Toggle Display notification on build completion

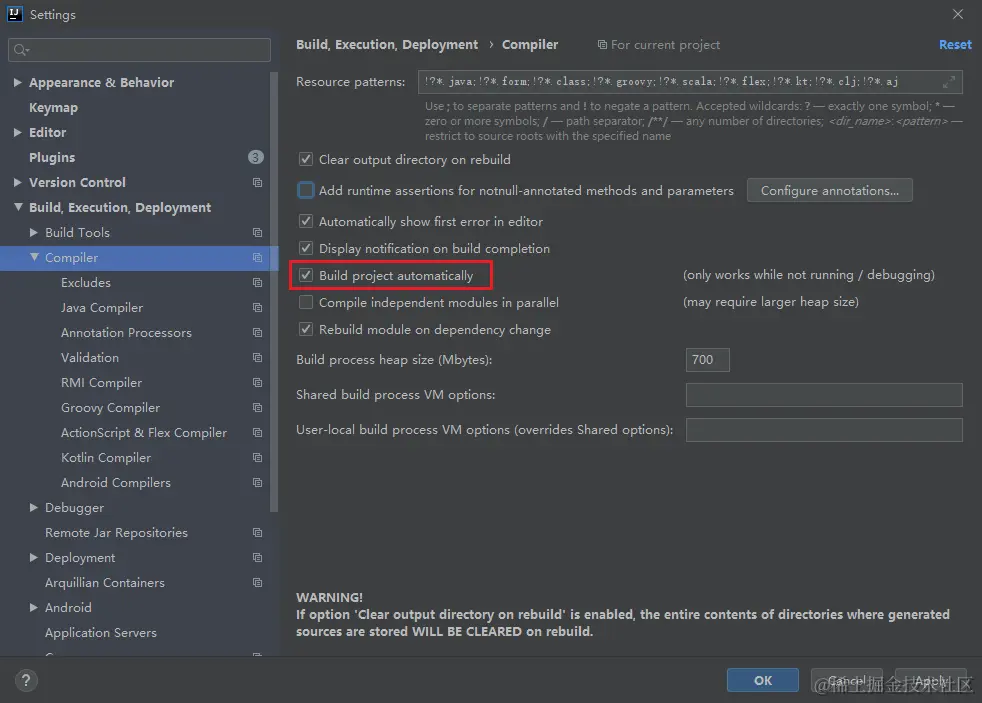(x=306, y=248)
